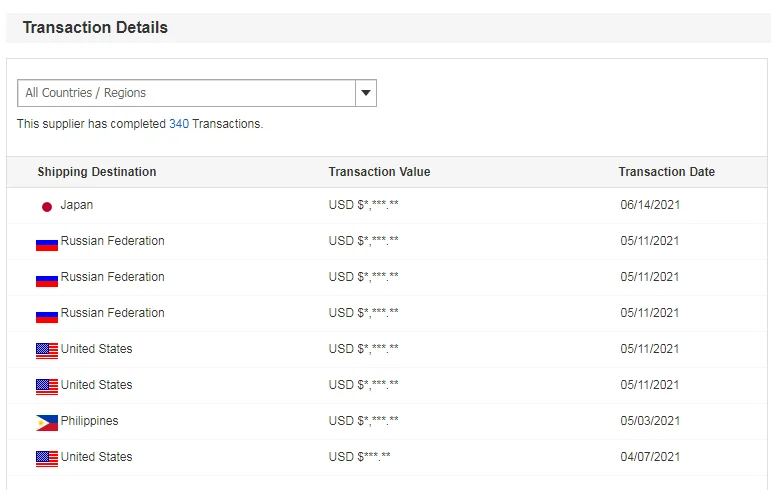Click the Transaction Details heading
771x490 pixels.
tap(95, 28)
